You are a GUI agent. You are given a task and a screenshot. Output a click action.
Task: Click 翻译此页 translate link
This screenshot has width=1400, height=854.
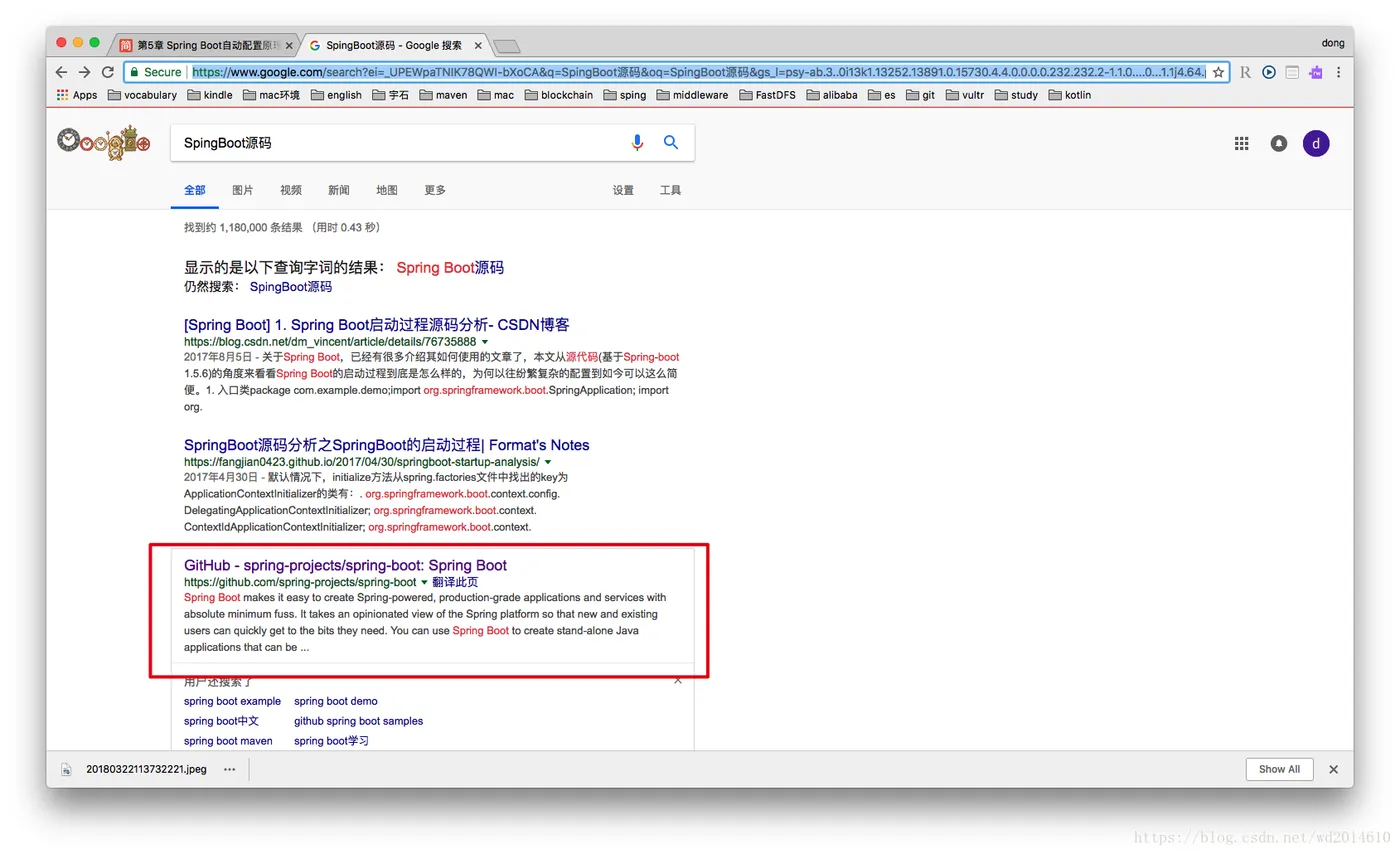tap(455, 582)
